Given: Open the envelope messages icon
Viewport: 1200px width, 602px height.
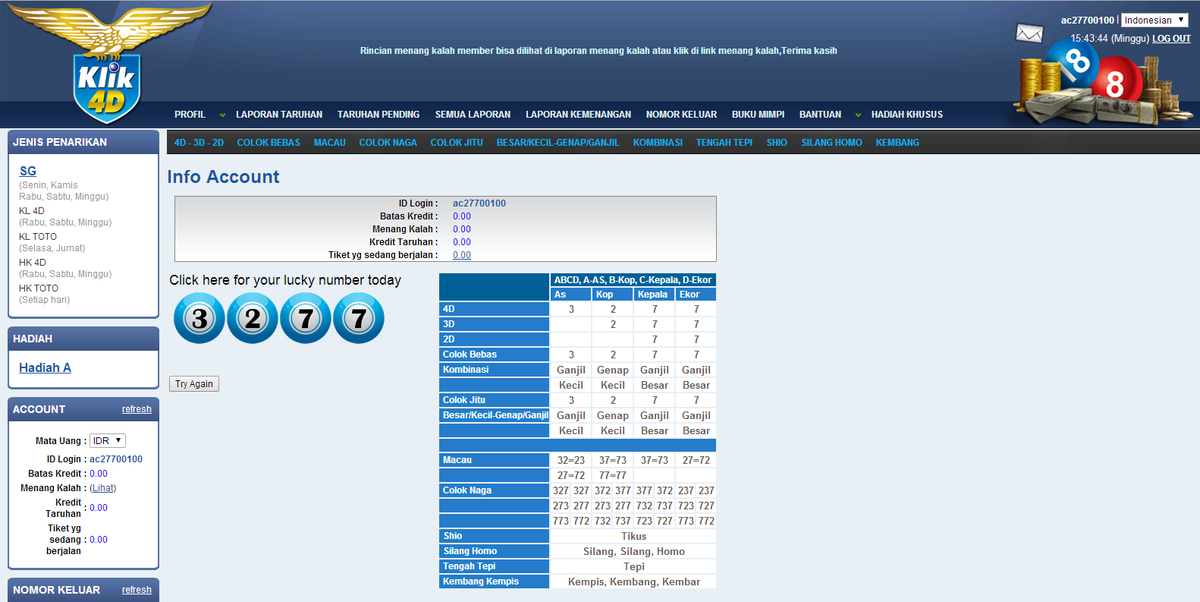Looking at the screenshot, I should tap(1029, 33).
